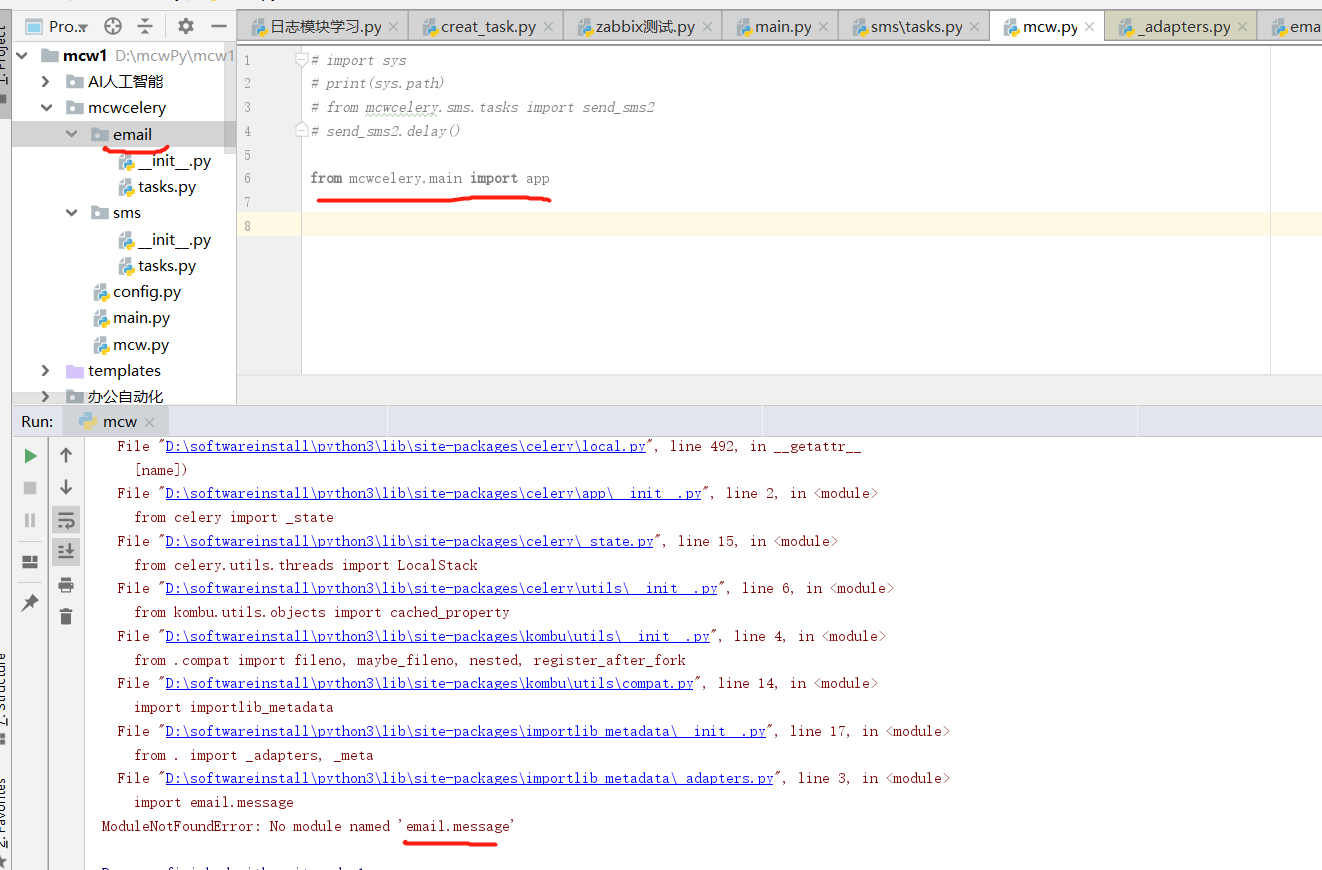Close the main.py editor tab
Screen dimensions: 1322x870
tap(823, 28)
